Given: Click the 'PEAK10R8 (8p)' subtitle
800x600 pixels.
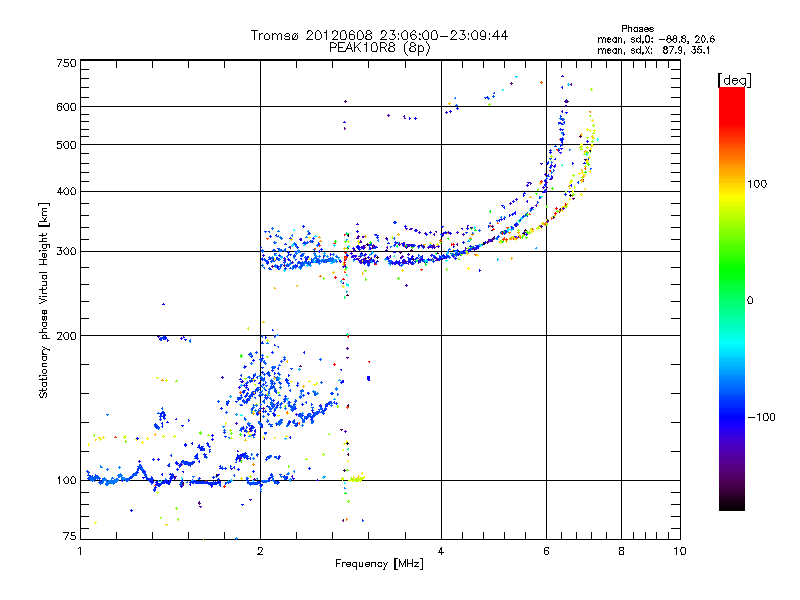Looking at the screenshot, I should (380, 48).
